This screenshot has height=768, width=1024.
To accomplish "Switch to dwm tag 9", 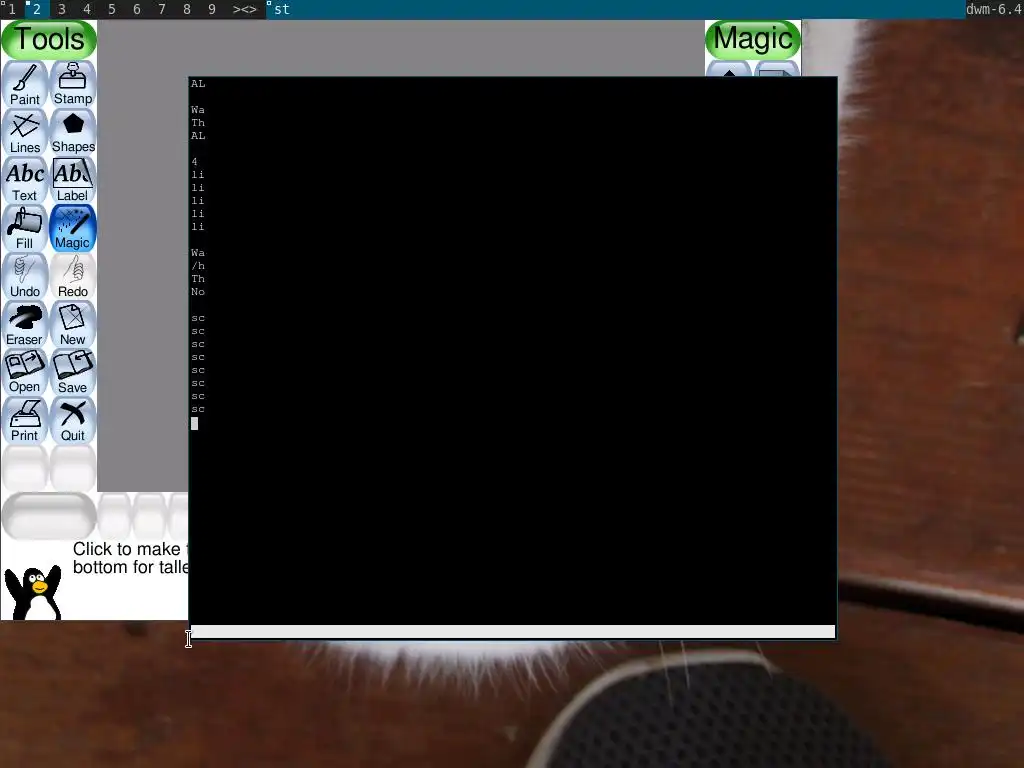I will click(212, 9).
